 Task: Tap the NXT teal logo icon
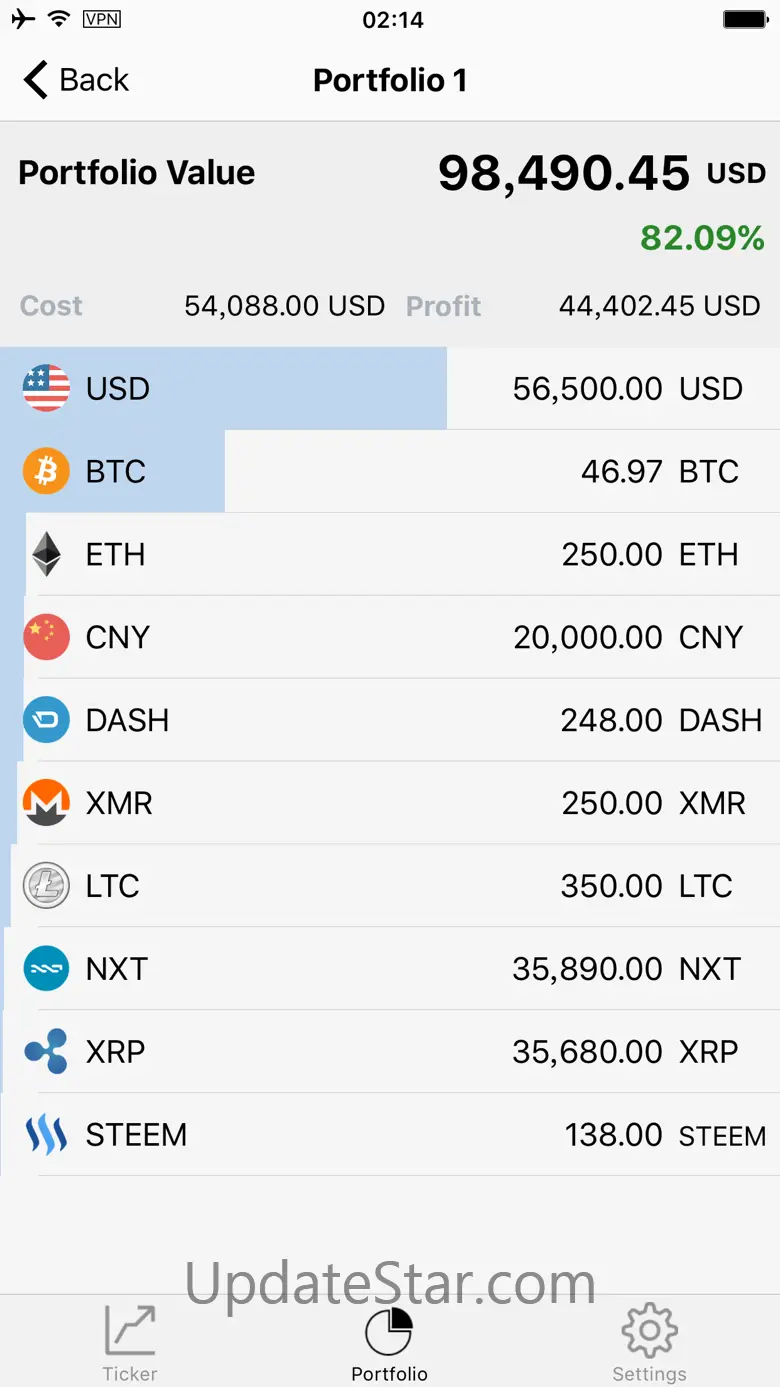(x=46, y=969)
